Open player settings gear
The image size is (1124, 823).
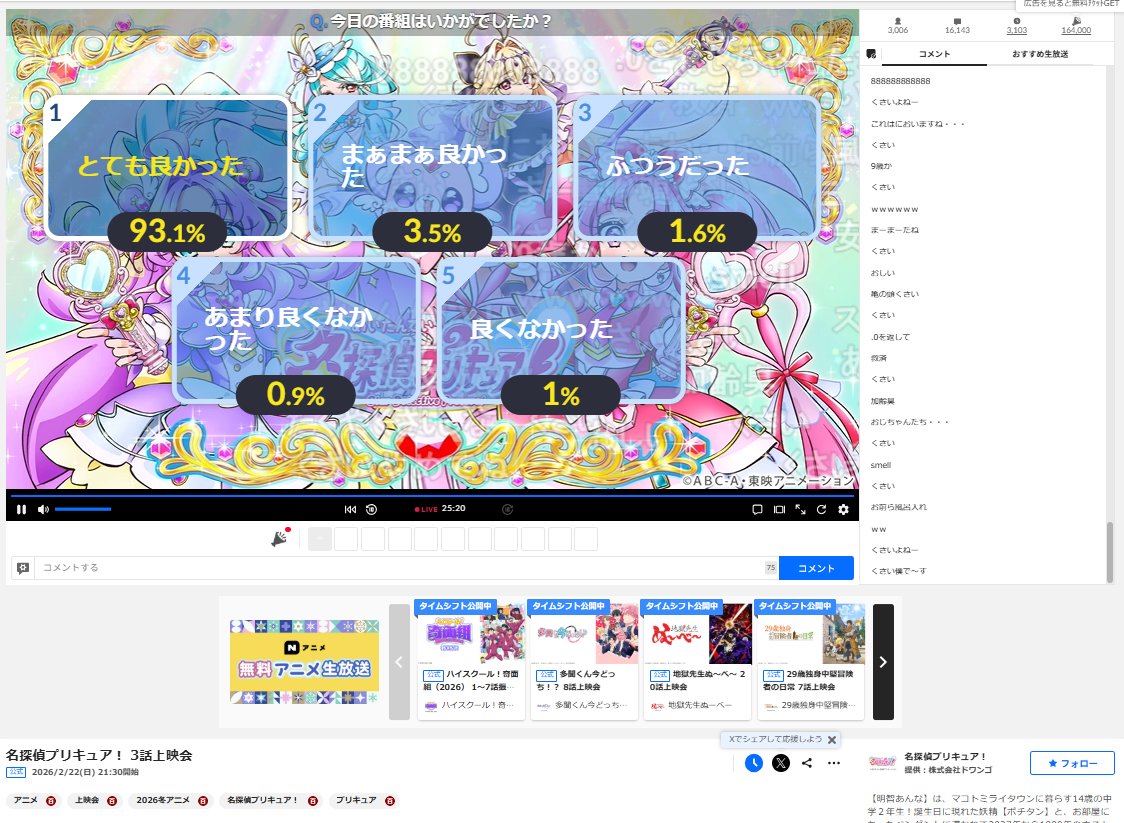click(843, 509)
